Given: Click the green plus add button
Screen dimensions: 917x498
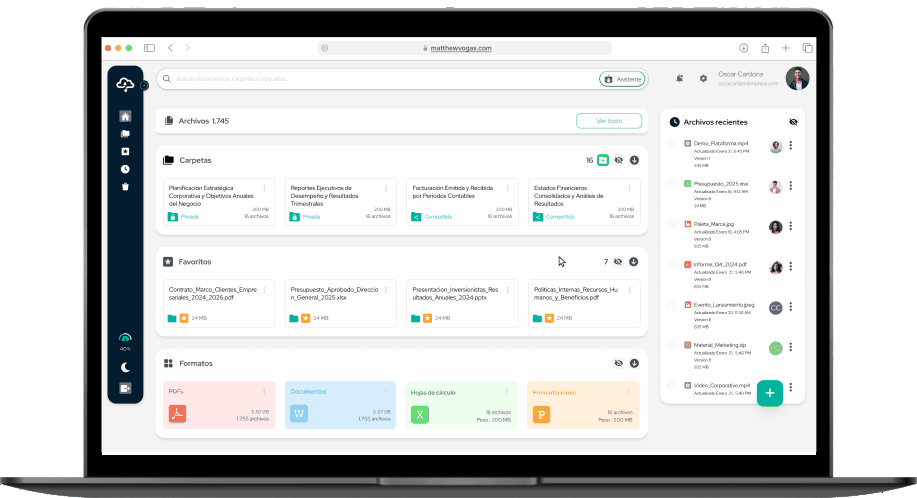Looking at the screenshot, I should tap(770, 393).
